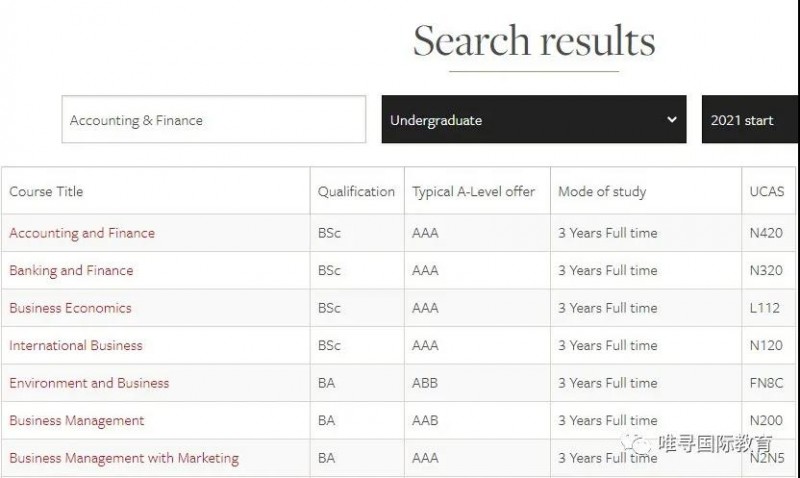
Task: Open Business Management with Marketing link
Action: click(124, 458)
